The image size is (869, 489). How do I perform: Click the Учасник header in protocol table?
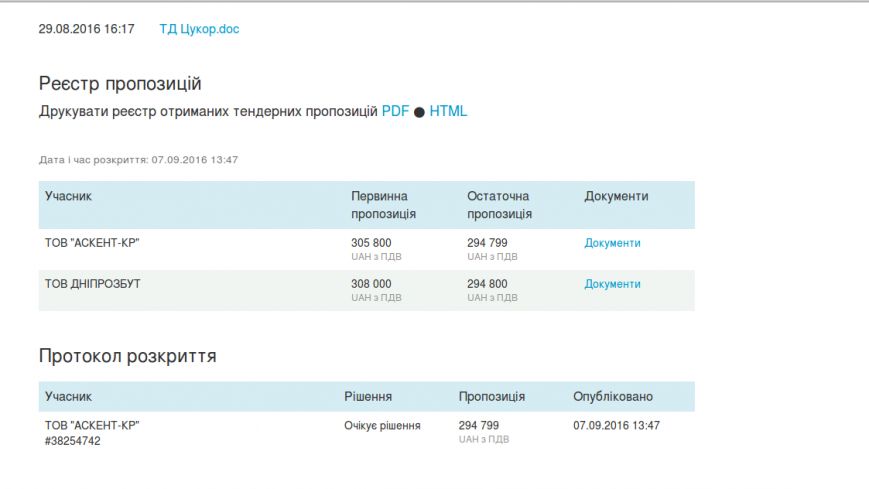68,396
